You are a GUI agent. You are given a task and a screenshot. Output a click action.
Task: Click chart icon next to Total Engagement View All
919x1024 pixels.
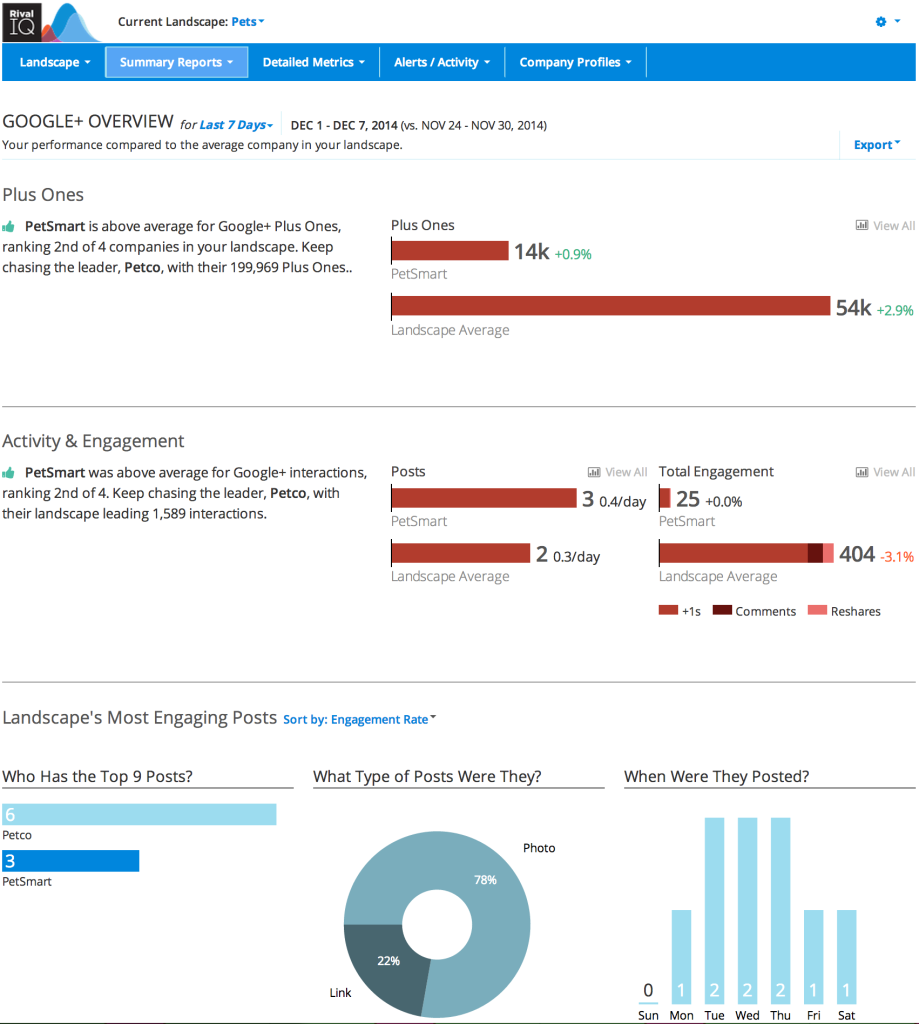pyautogui.click(x=862, y=472)
